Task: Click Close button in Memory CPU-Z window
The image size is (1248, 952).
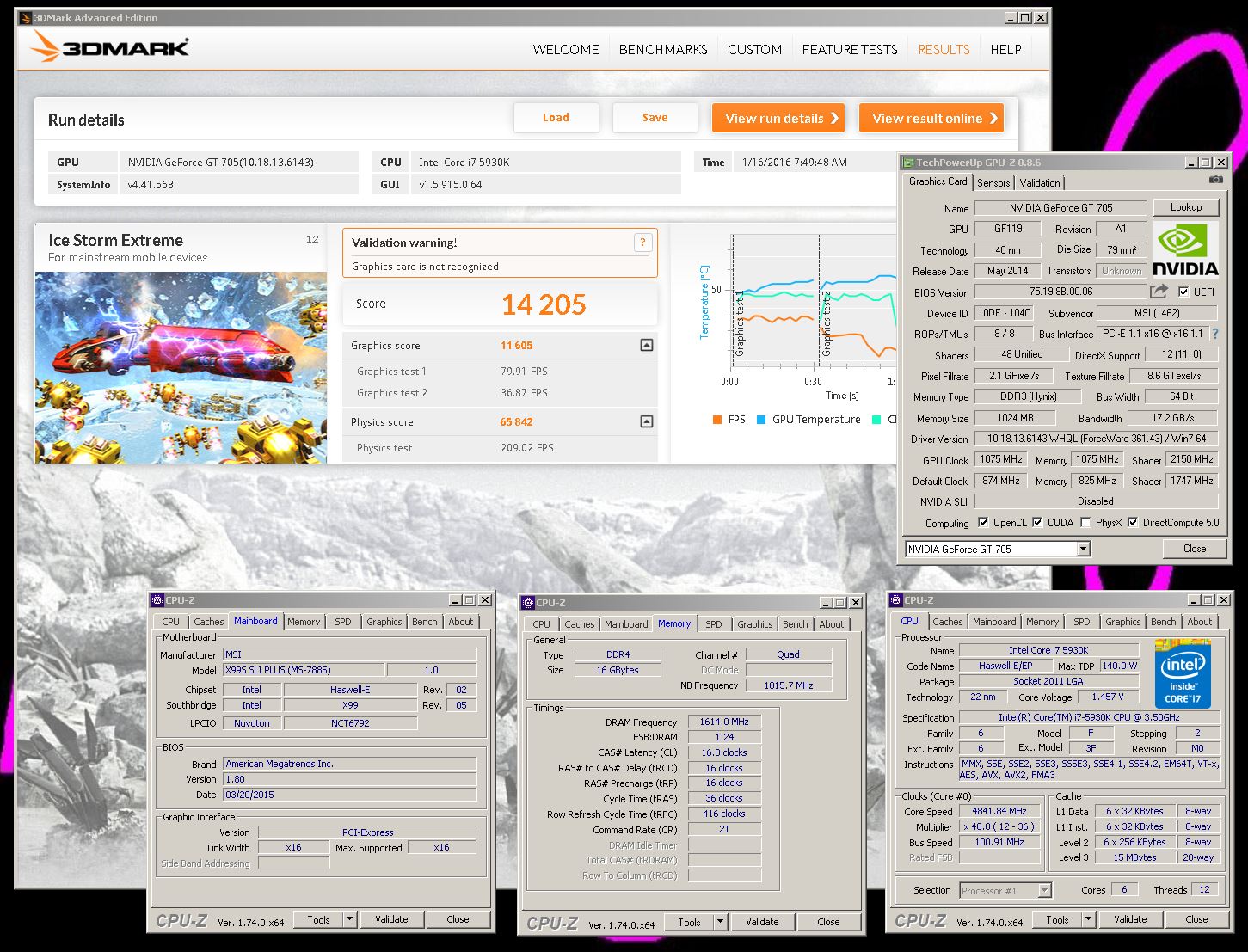Action: pos(828,922)
